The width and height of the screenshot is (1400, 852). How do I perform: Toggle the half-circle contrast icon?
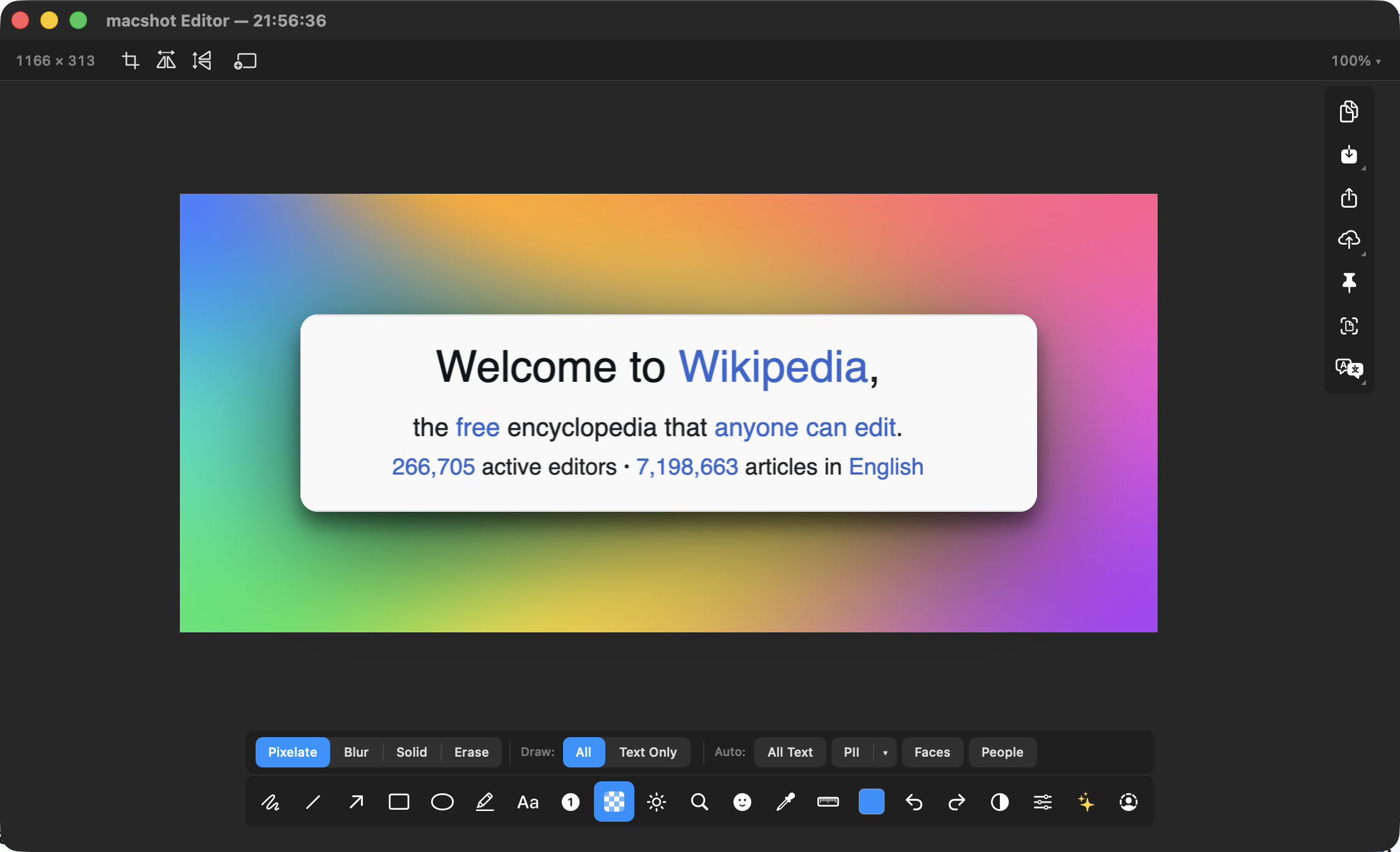point(1000,802)
